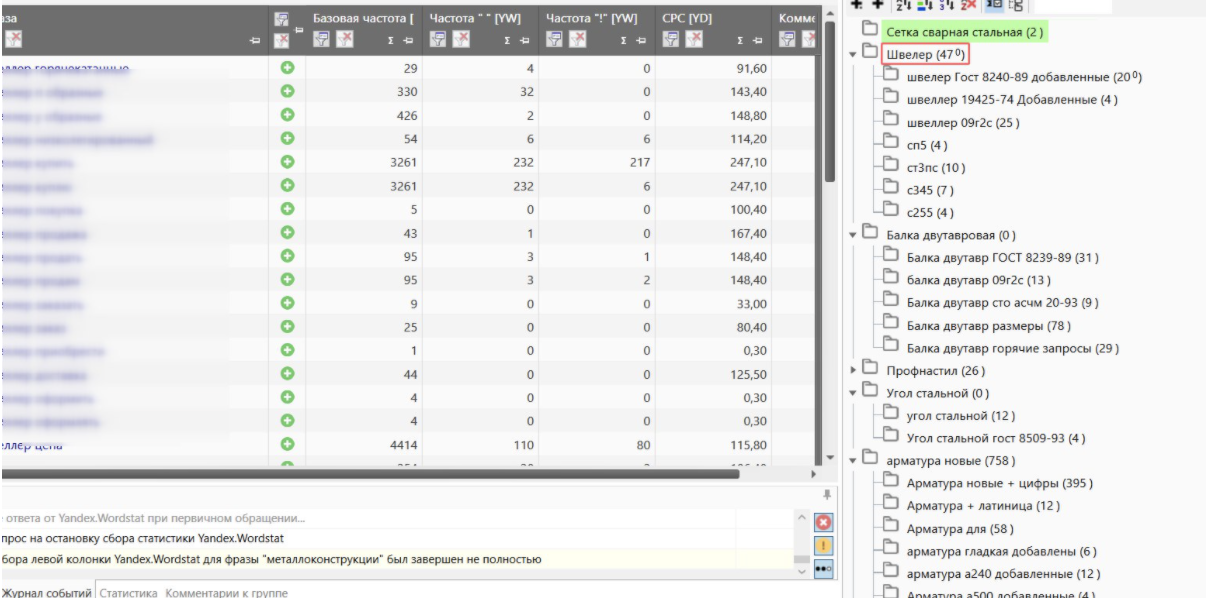Click green plus icon in row with frequency 29
1206x598 pixels.
(x=287, y=68)
